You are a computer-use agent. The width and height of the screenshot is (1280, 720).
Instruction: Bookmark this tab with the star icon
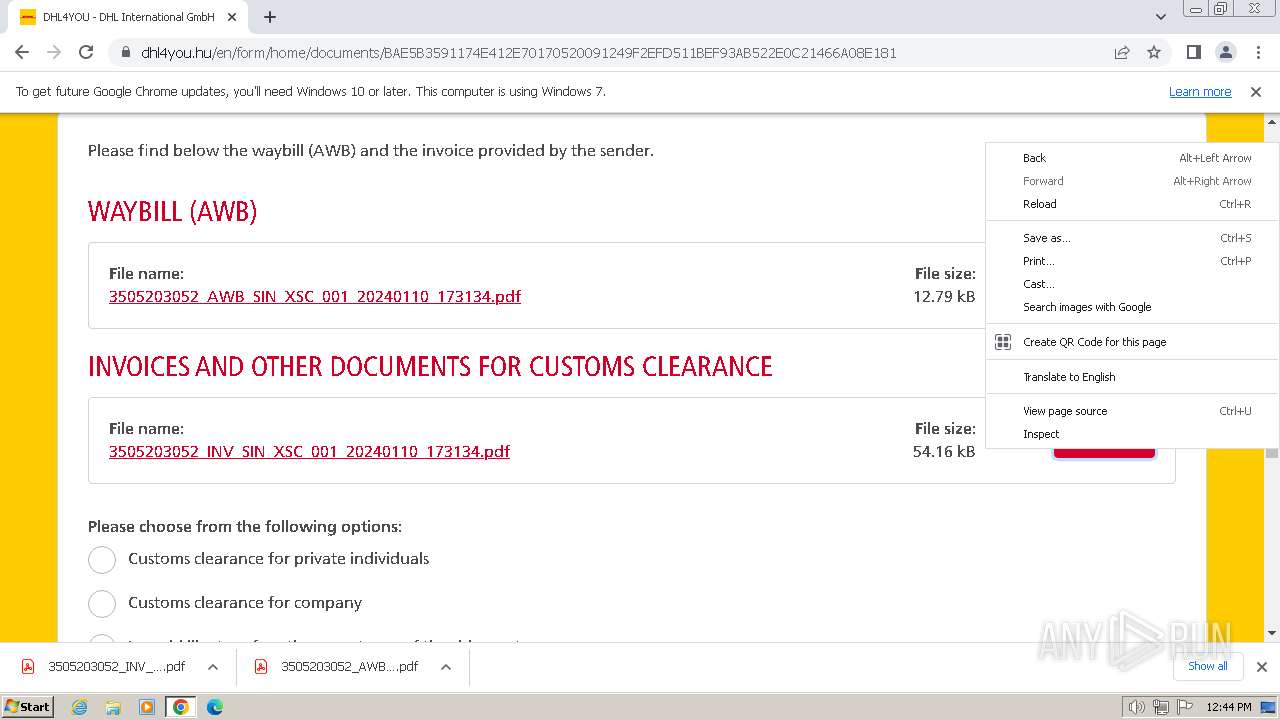(1154, 52)
